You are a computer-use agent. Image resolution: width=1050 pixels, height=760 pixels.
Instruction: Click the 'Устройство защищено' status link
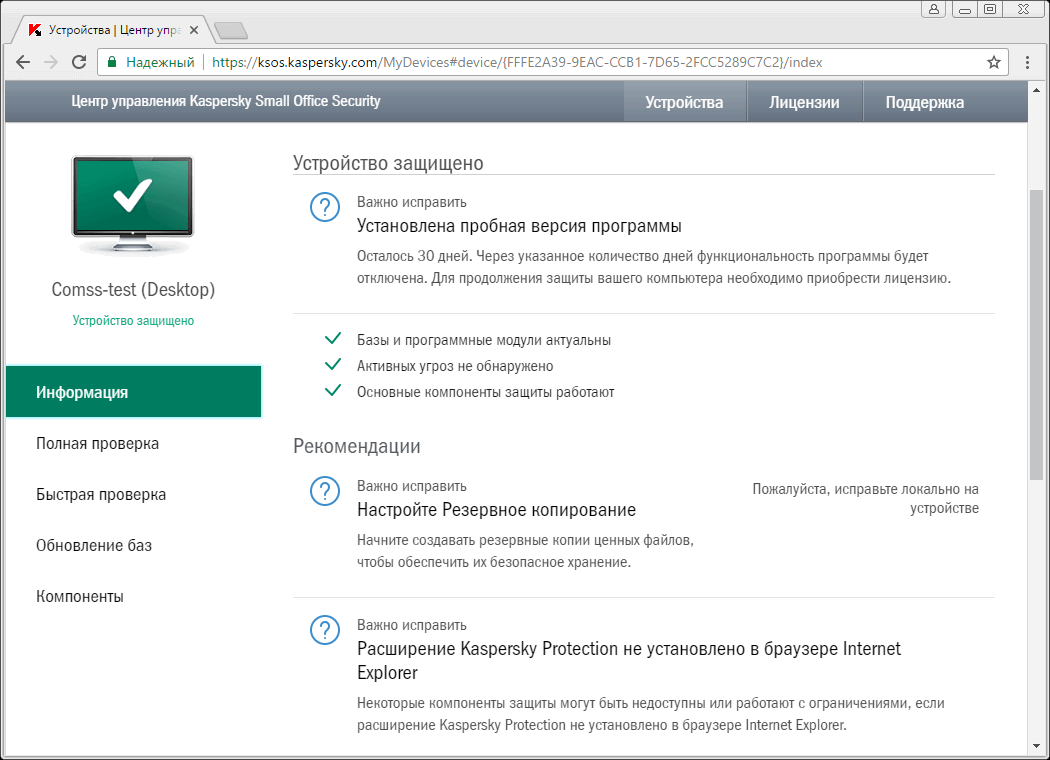131,321
